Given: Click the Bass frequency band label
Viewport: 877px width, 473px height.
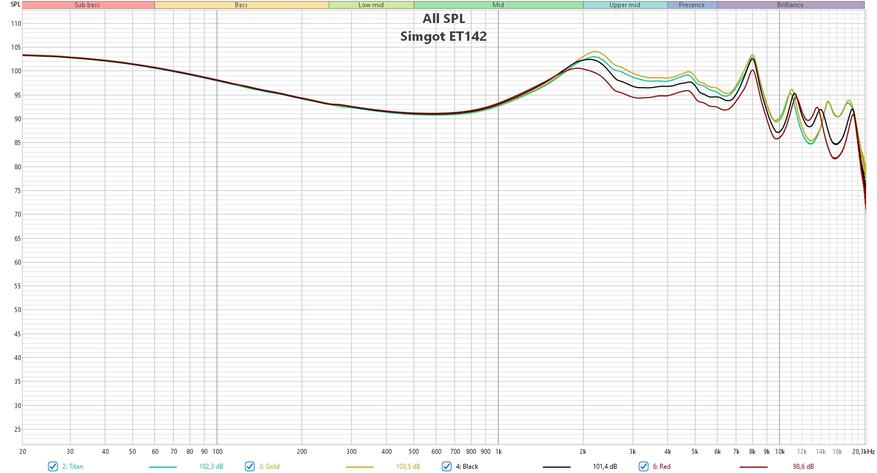Looking at the screenshot, I should click(241, 5).
